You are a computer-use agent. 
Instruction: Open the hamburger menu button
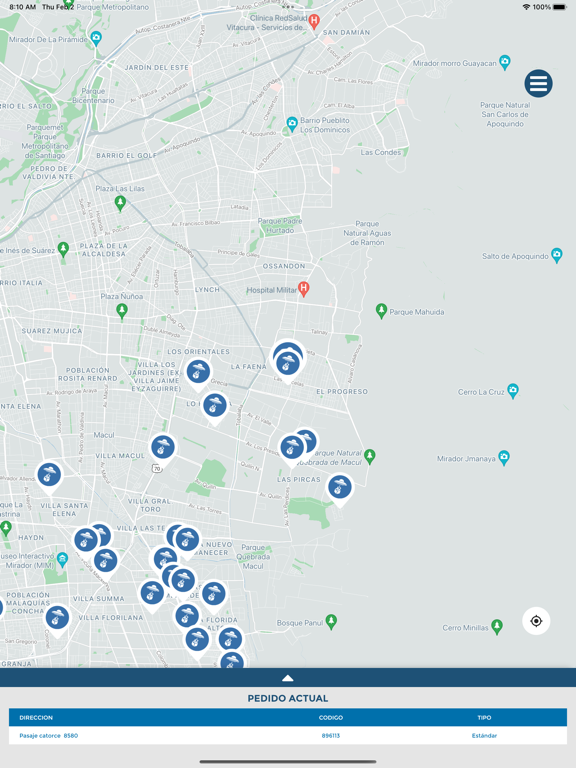(538, 83)
